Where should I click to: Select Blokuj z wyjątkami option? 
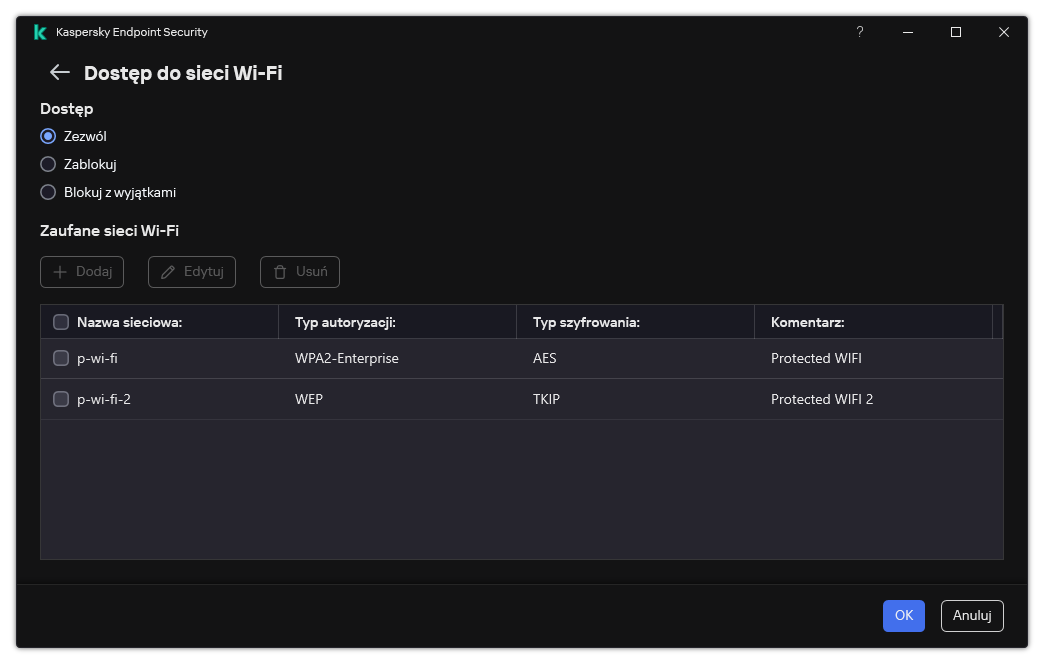[48, 192]
